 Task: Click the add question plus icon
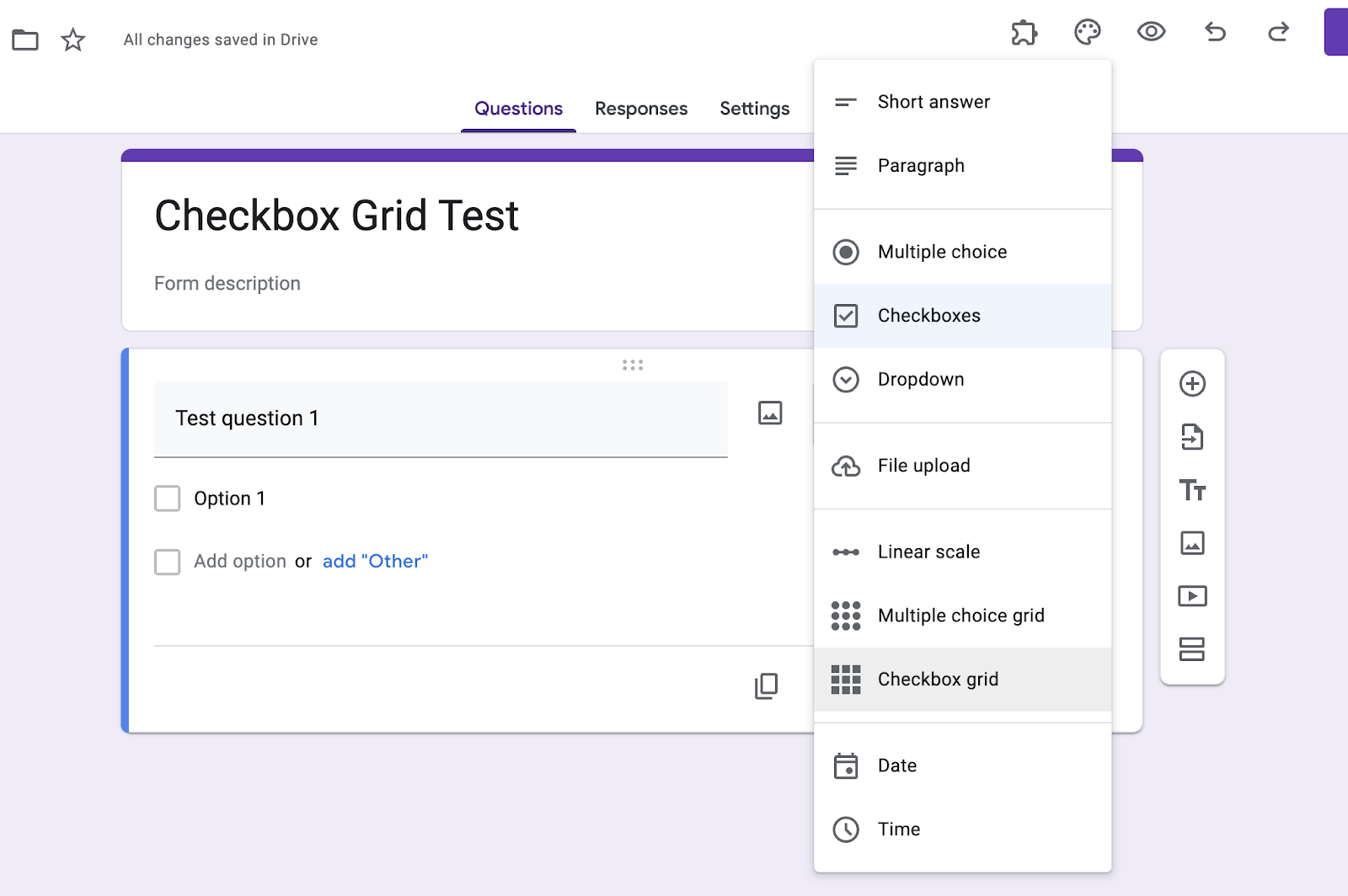click(x=1192, y=384)
